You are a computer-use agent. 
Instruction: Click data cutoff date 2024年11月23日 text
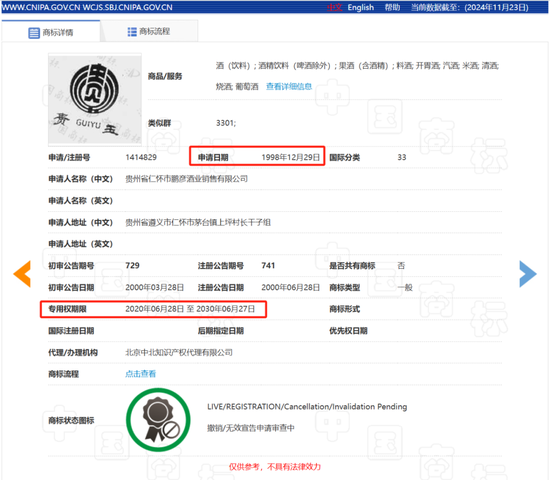click(x=496, y=7)
